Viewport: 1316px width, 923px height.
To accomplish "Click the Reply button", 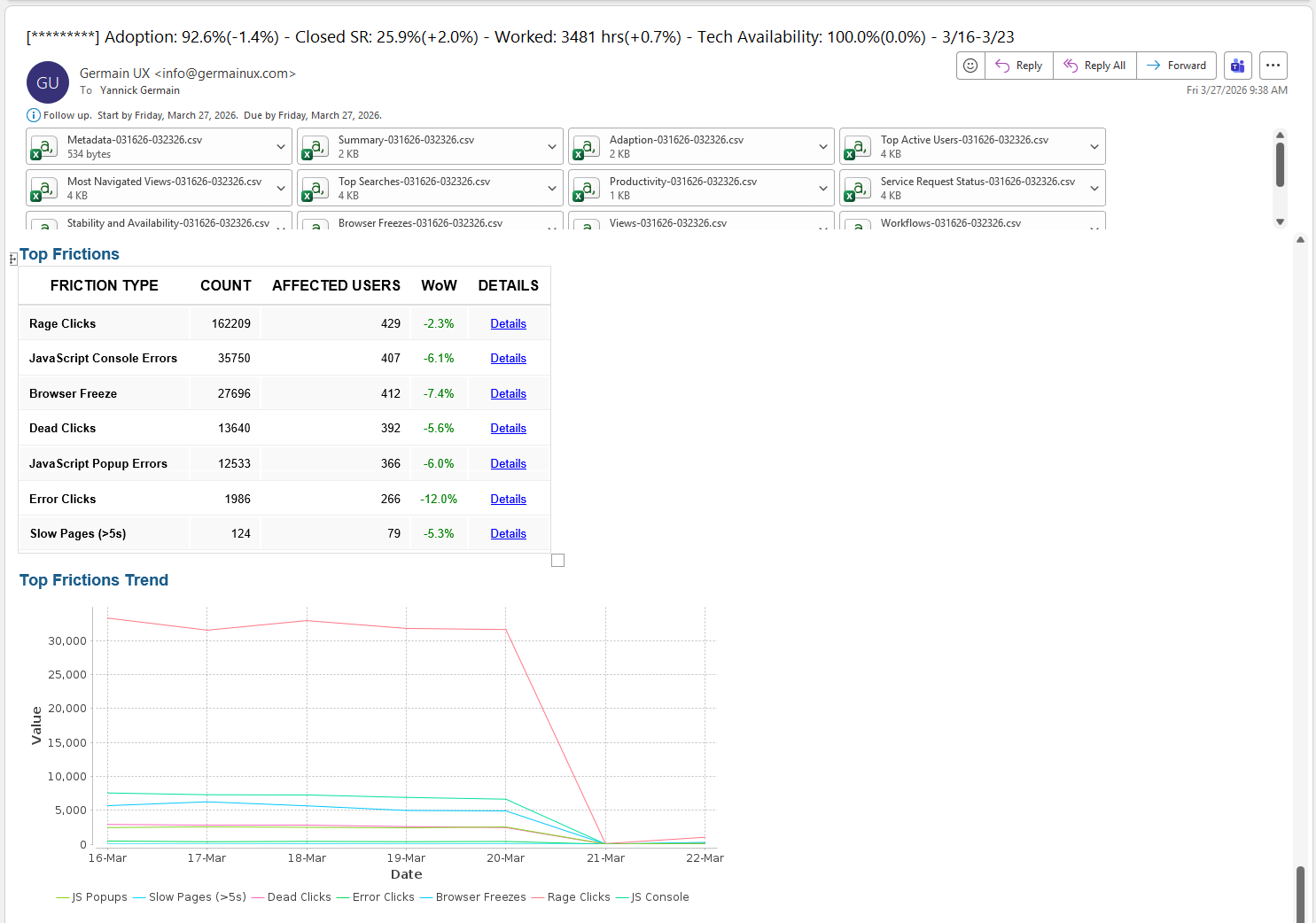I will [x=1019, y=66].
